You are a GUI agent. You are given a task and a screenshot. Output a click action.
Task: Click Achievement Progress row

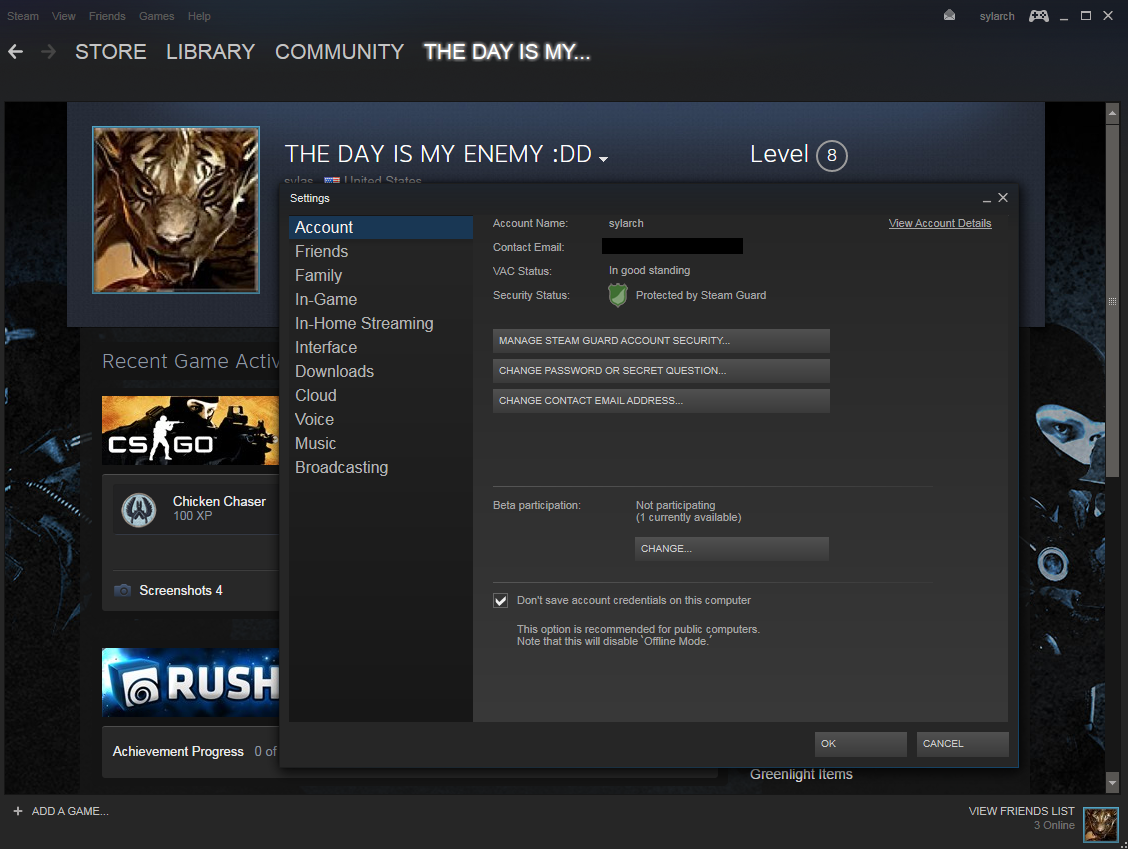pyautogui.click(x=194, y=752)
